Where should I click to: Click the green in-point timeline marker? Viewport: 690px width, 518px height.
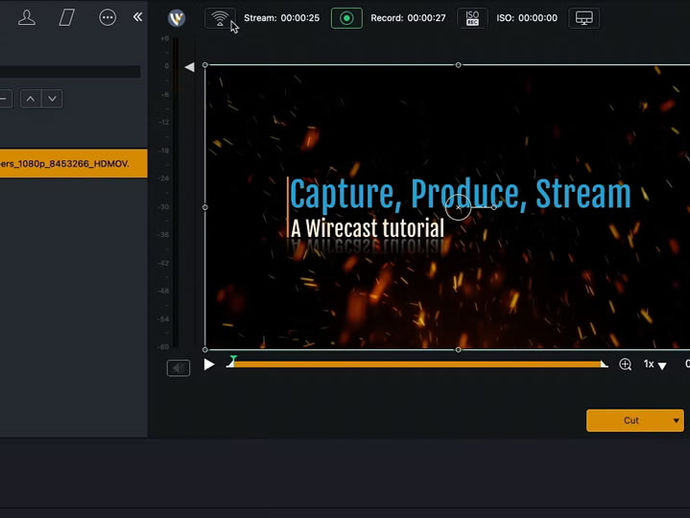pos(233,360)
